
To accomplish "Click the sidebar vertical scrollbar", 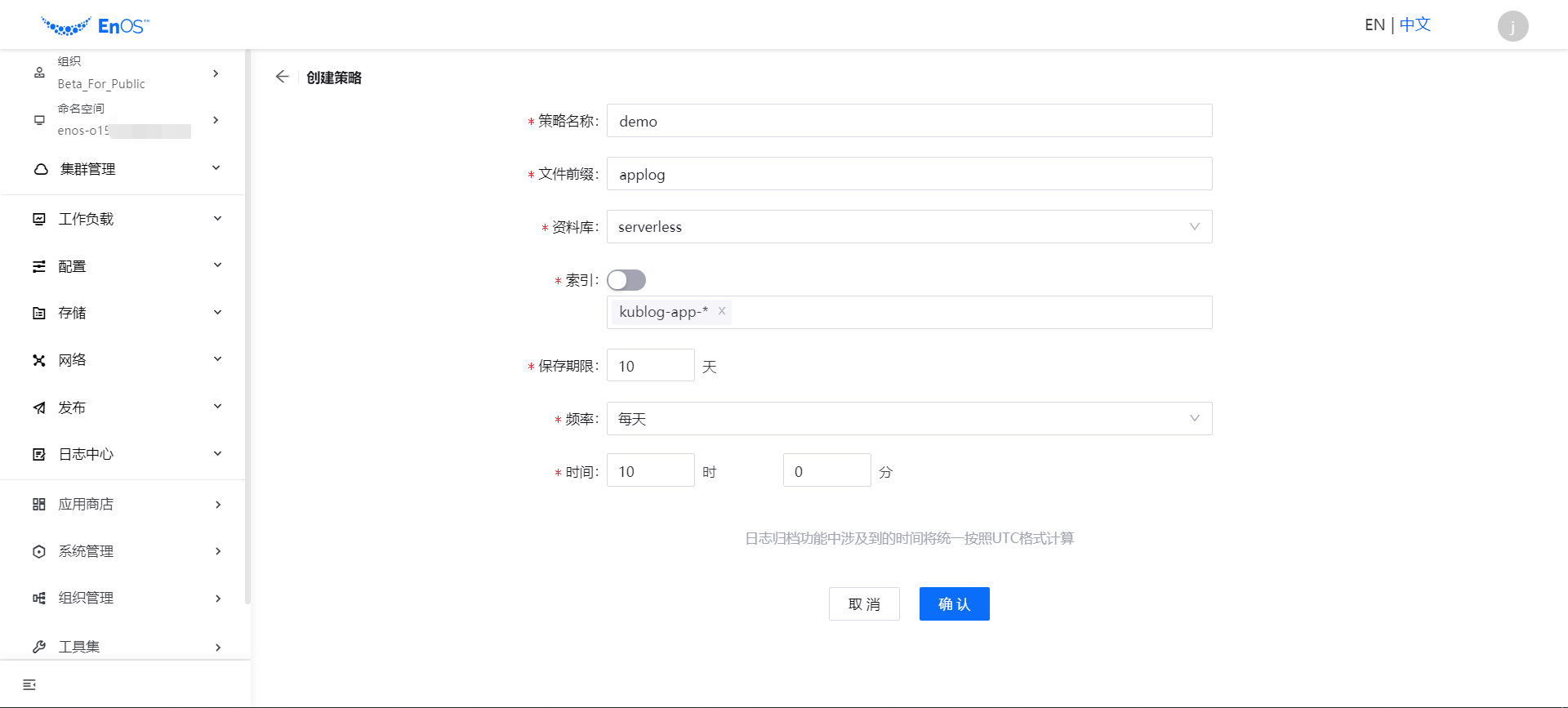I will pos(247,327).
